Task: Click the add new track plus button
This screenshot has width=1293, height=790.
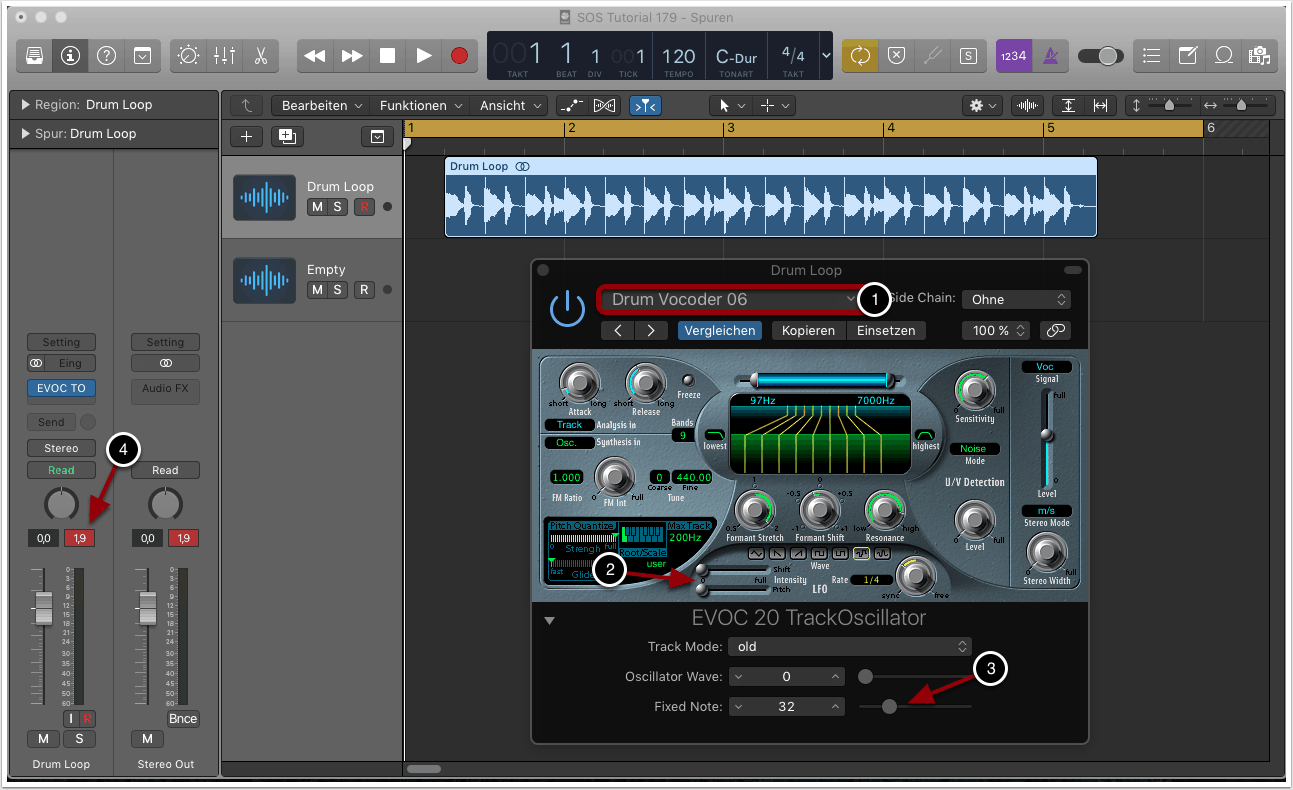Action: pos(247,136)
